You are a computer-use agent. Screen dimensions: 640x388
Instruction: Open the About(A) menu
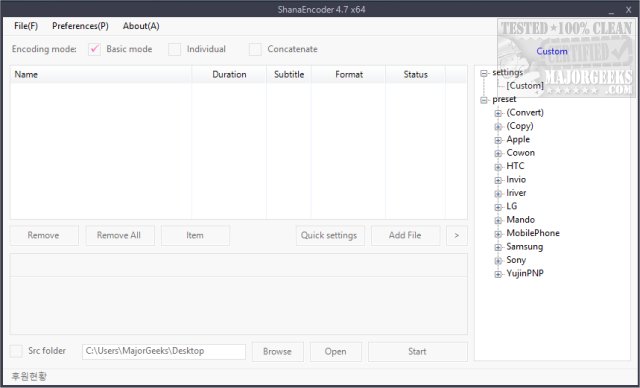tap(141, 26)
